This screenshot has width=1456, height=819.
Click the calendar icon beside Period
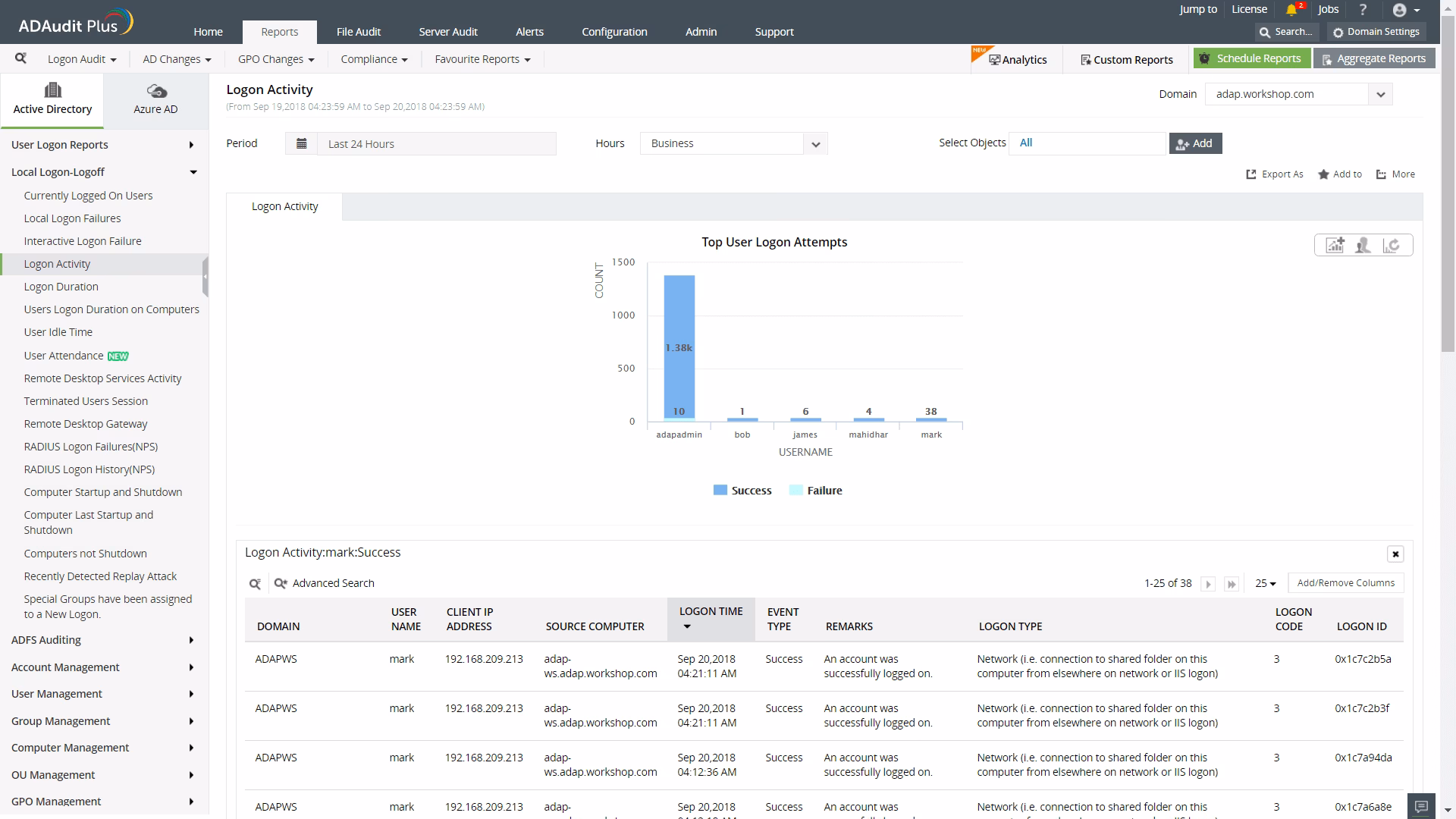(x=301, y=143)
